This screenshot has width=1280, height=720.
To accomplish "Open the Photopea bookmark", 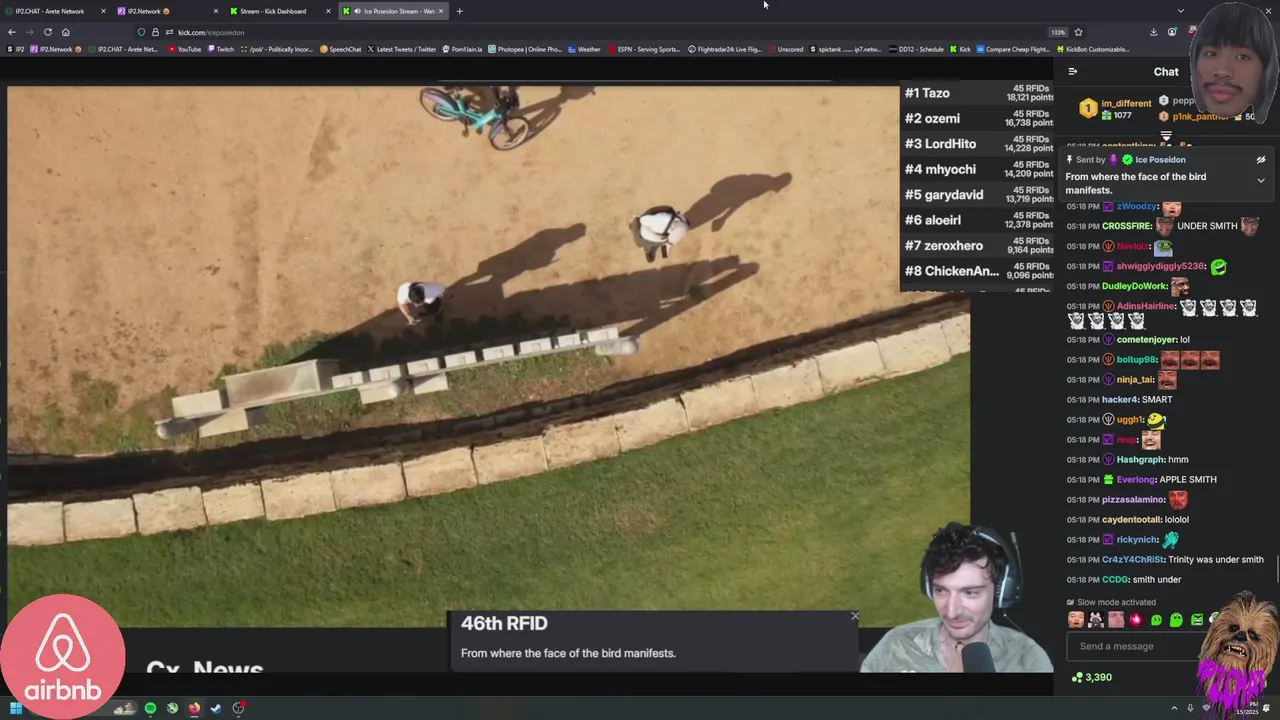I will pyautogui.click(x=525, y=49).
